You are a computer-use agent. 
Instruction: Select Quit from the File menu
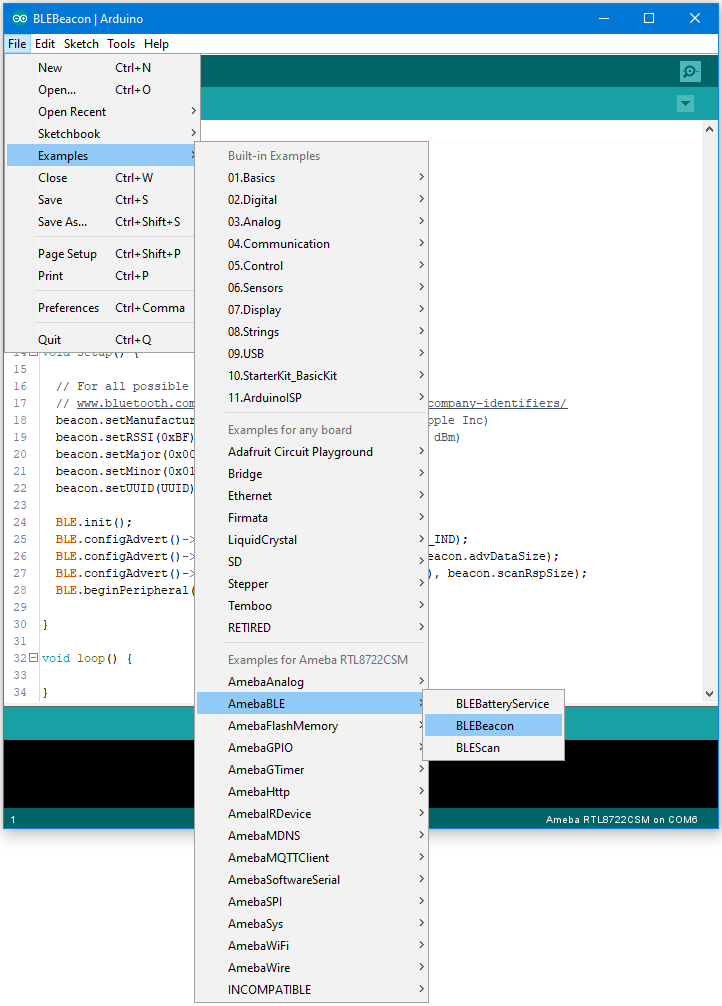pyautogui.click(x=50, y=340)
